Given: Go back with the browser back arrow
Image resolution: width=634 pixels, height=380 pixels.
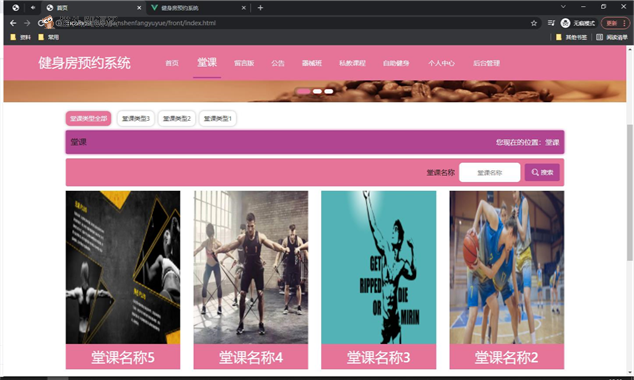Looking at the screenshot, I should (13, 23).
